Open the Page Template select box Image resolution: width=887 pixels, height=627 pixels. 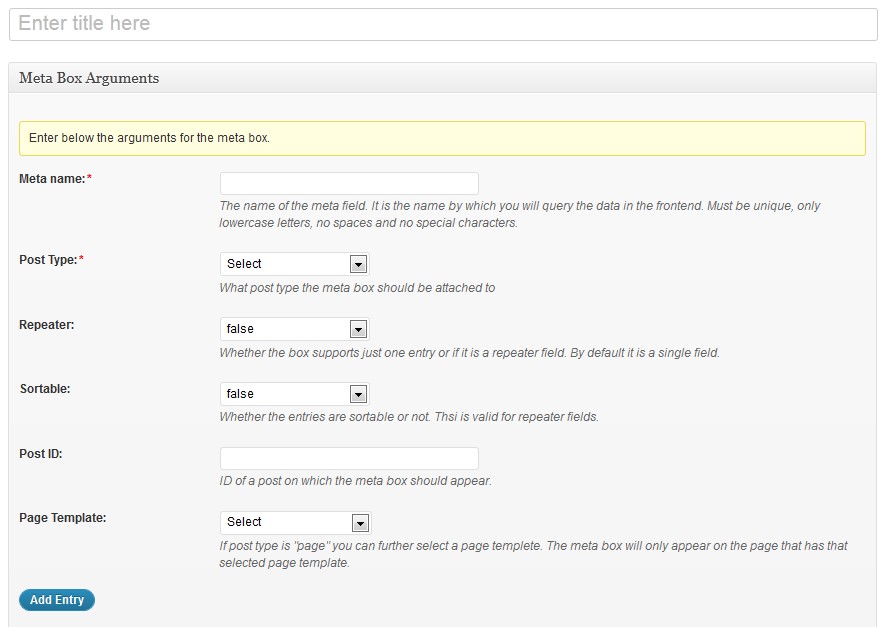coord(295,522)
